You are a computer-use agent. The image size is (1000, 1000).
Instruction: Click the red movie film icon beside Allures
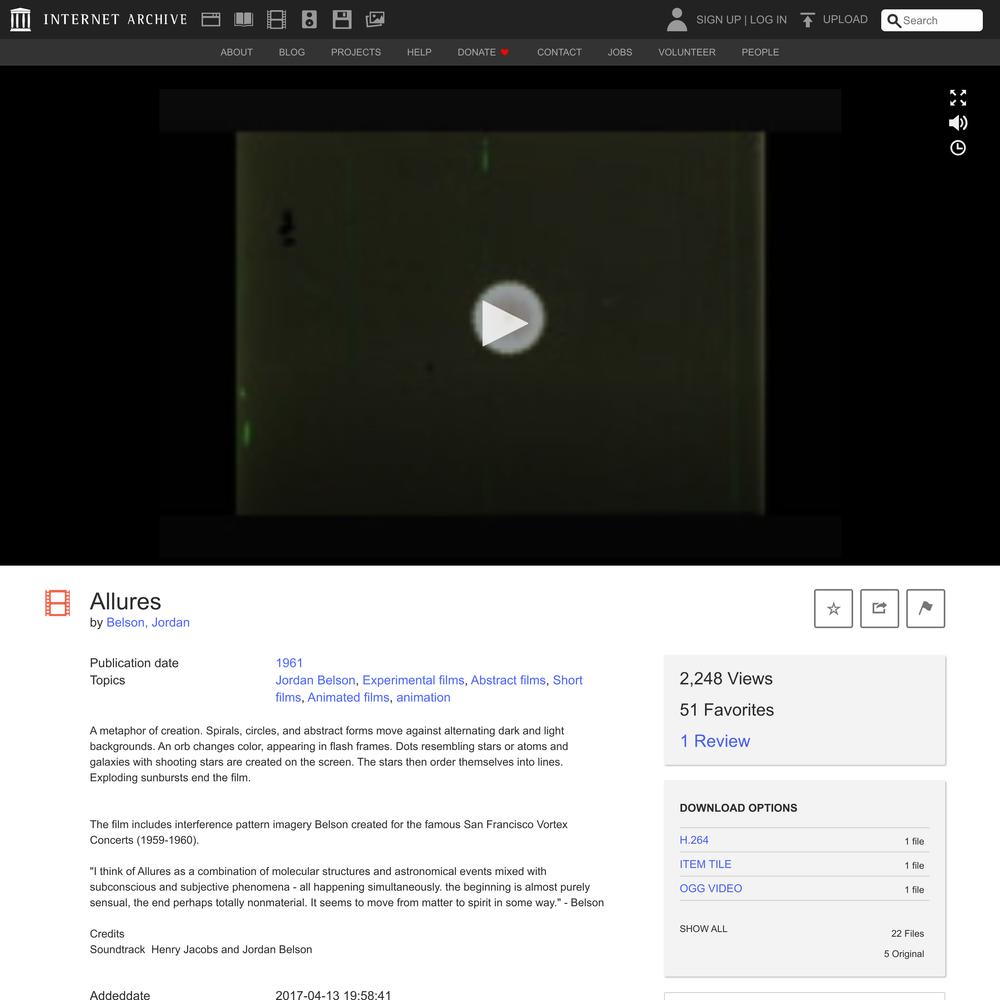[x=57, y=603]
